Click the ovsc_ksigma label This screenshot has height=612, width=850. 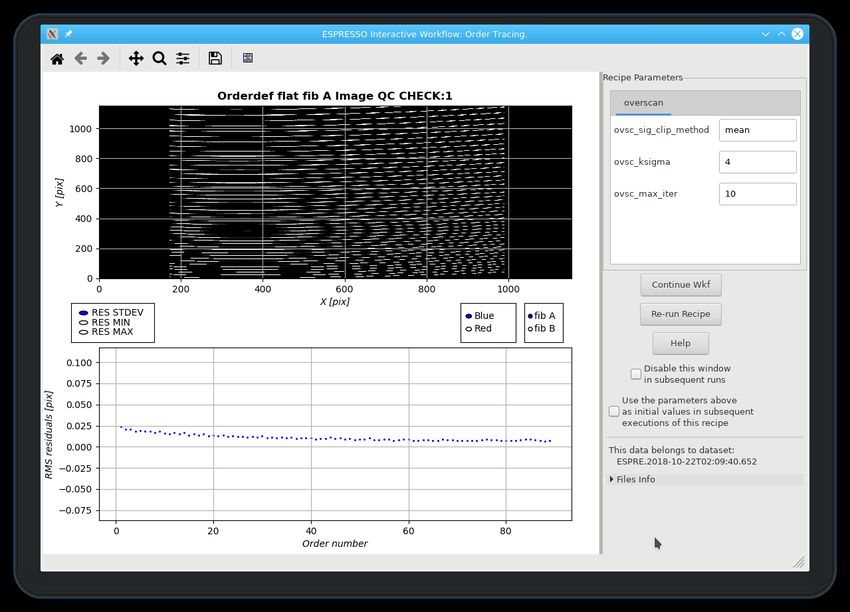642,162
